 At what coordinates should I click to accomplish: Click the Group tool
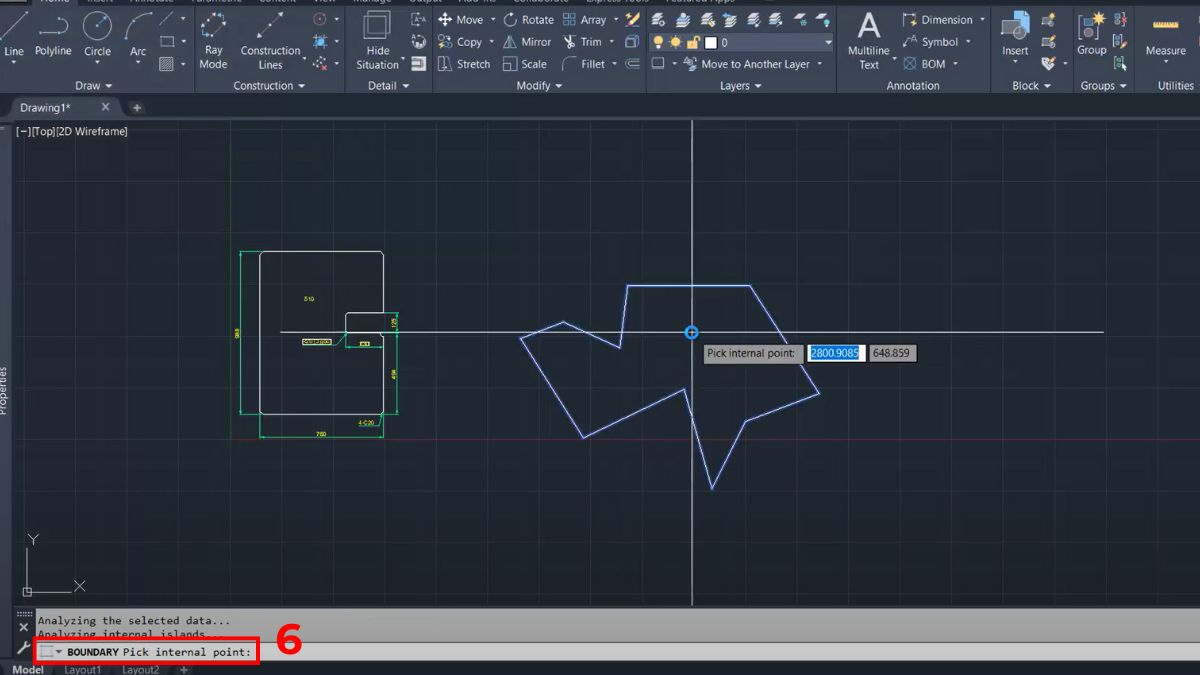pos(1092,36)
